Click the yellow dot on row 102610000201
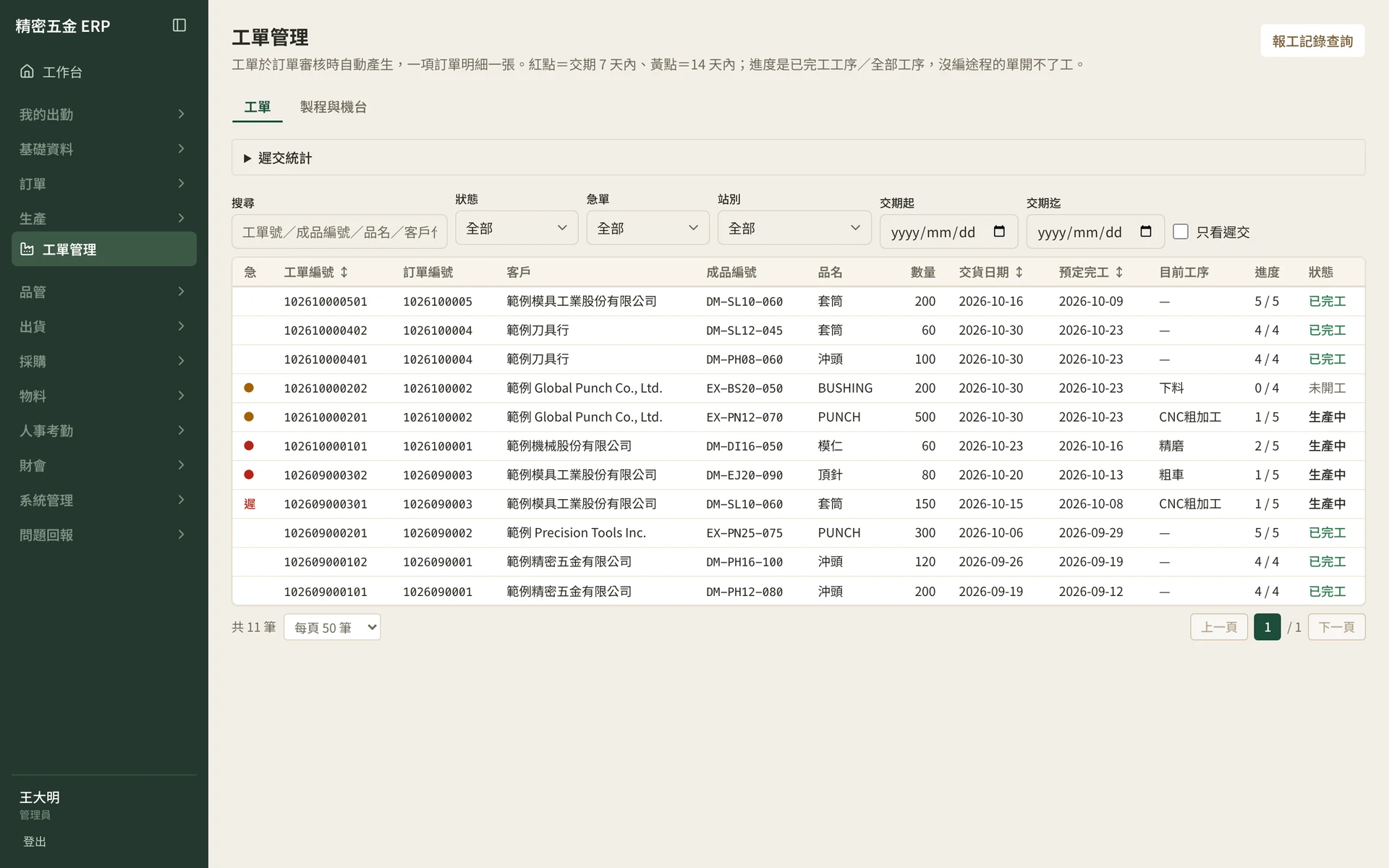The image size is (1389, 868). (x=249, y=417)
